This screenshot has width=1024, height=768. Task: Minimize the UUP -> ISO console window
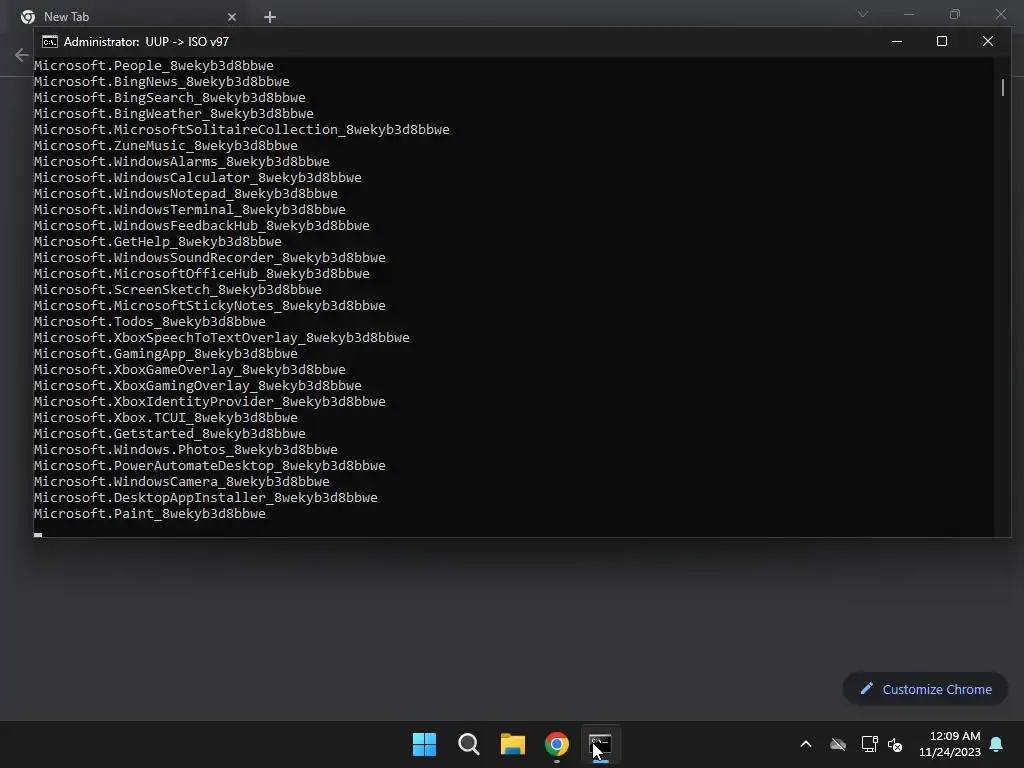click(x=897, y=41)
